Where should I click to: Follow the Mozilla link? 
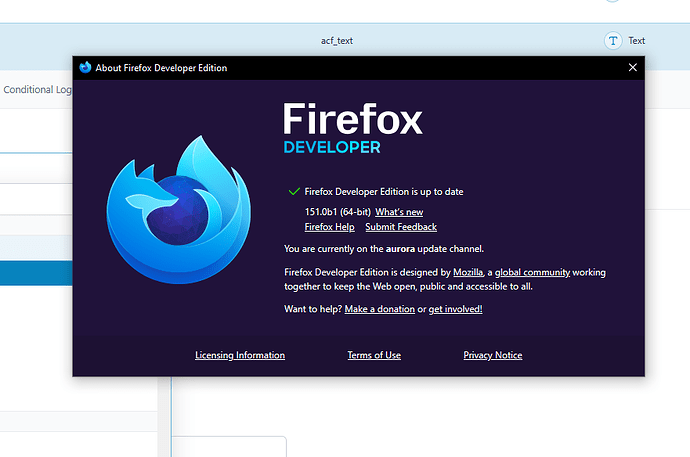468,272
